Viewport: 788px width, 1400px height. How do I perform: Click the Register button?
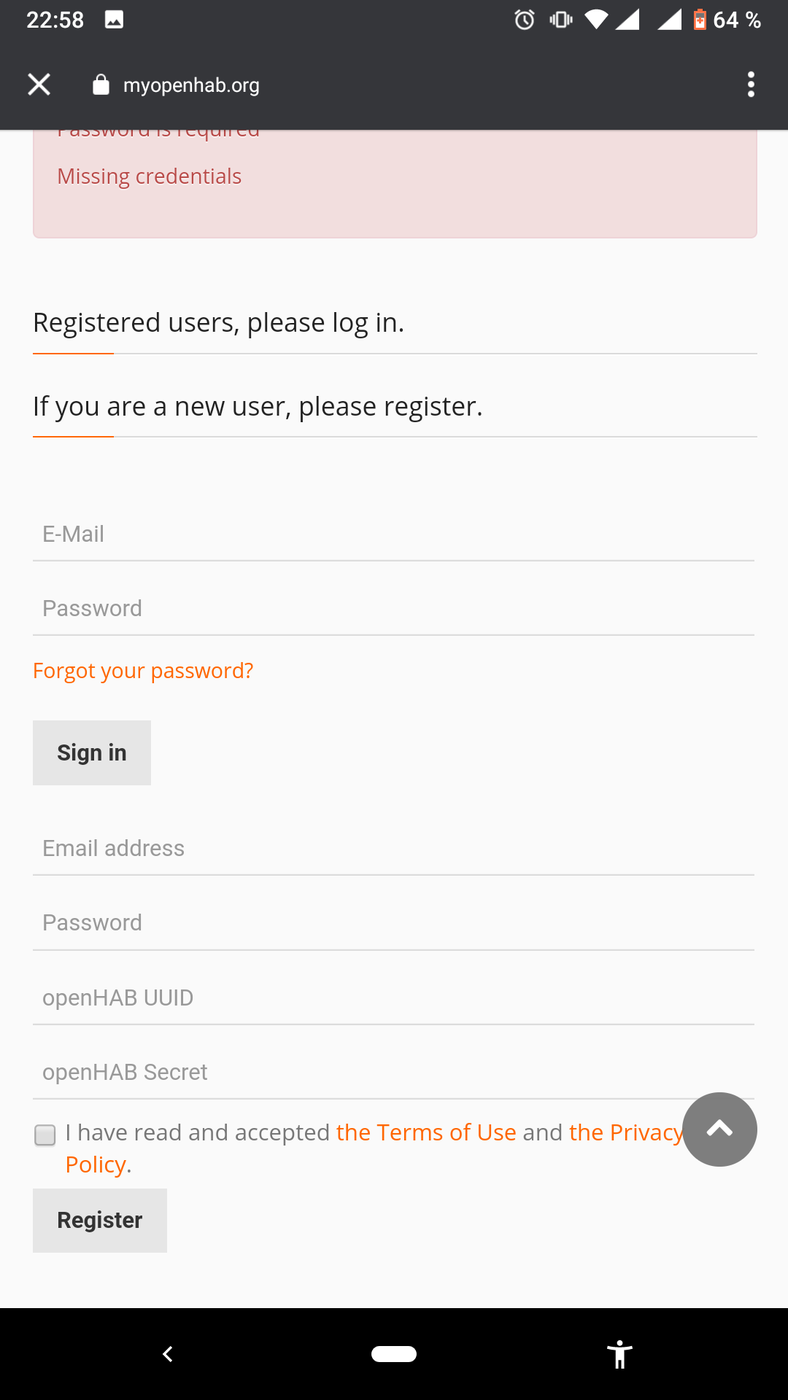point(100,1220)
